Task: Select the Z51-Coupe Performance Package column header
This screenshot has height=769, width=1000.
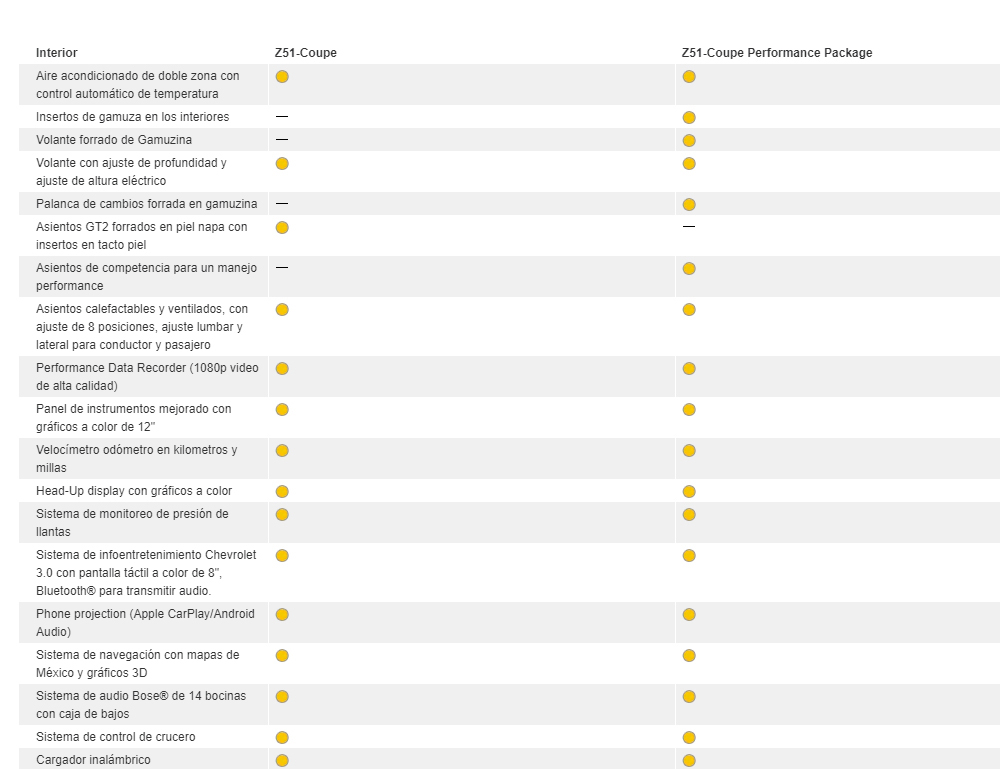Action: click(777, 53)
